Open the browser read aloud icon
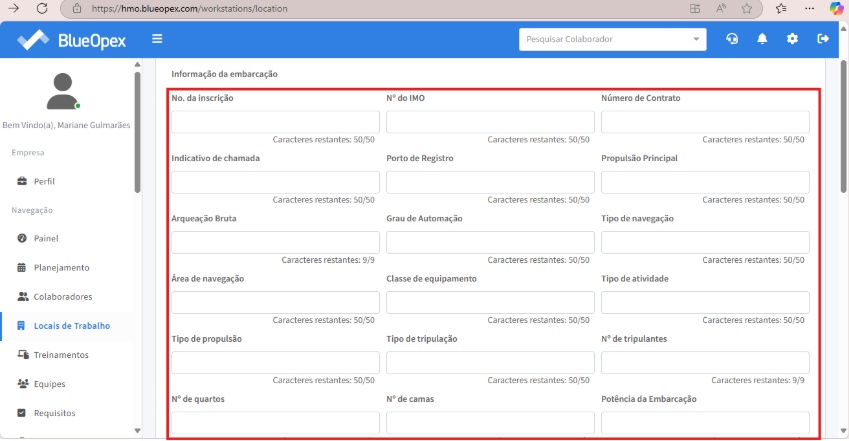 (x=721, y=9)
